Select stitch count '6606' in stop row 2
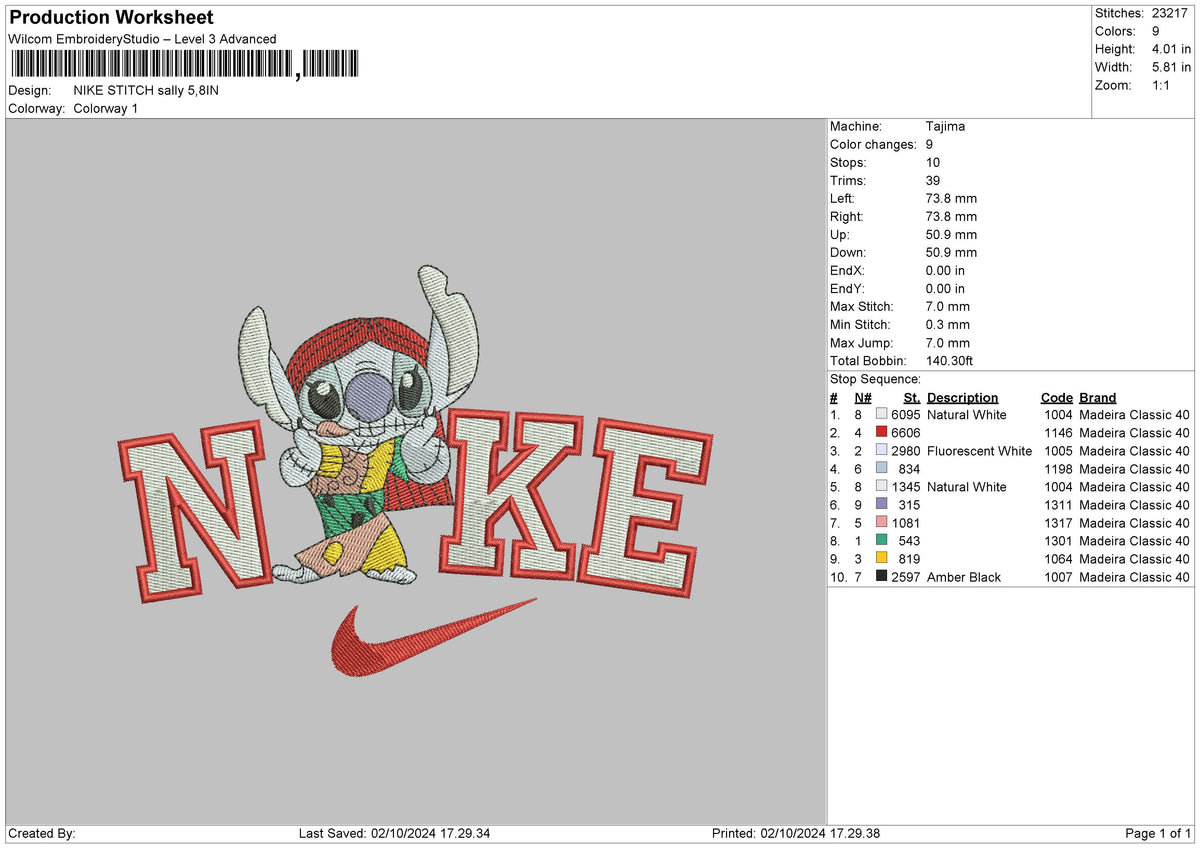The height and width of the screenshot is (848, 1200). click(x=906, y=433)
